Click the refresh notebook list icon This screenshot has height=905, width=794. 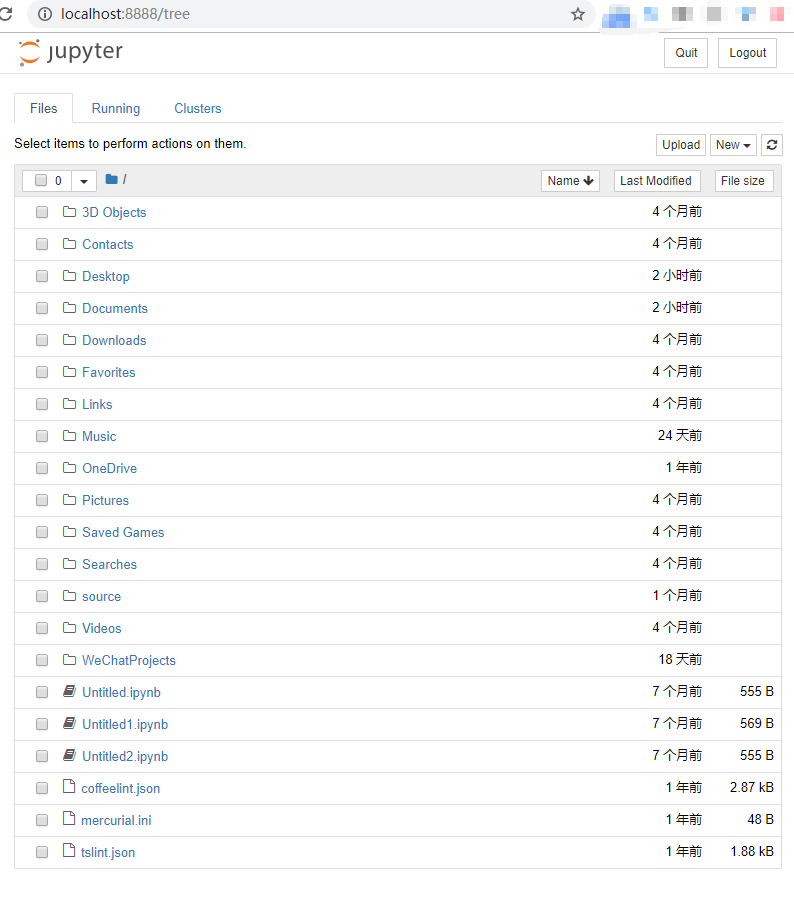coord(771,145)
